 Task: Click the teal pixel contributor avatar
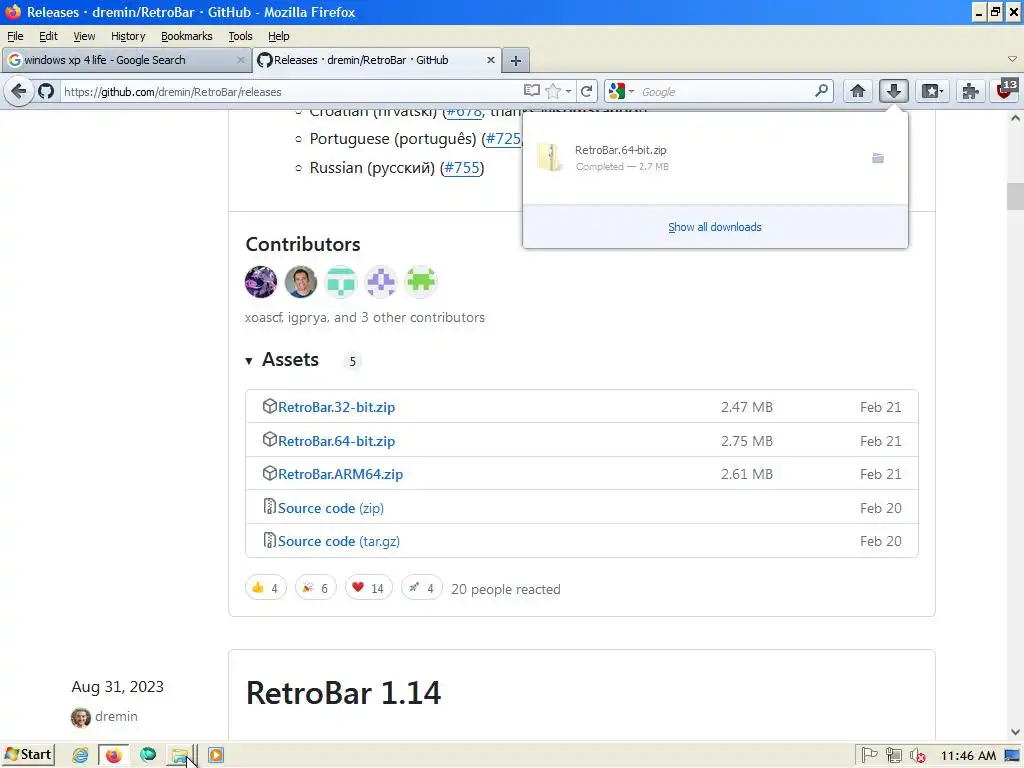point(341,282)
